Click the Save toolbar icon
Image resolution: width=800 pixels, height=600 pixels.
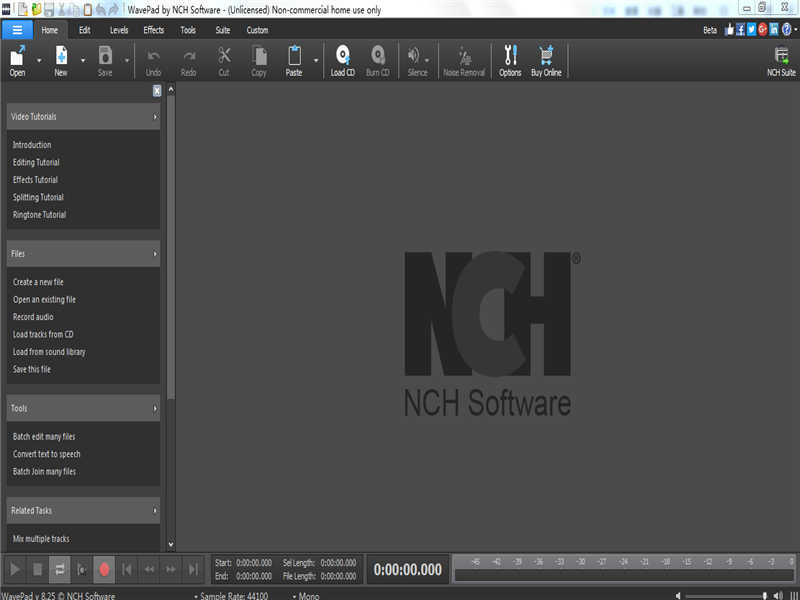click(105, 61)
